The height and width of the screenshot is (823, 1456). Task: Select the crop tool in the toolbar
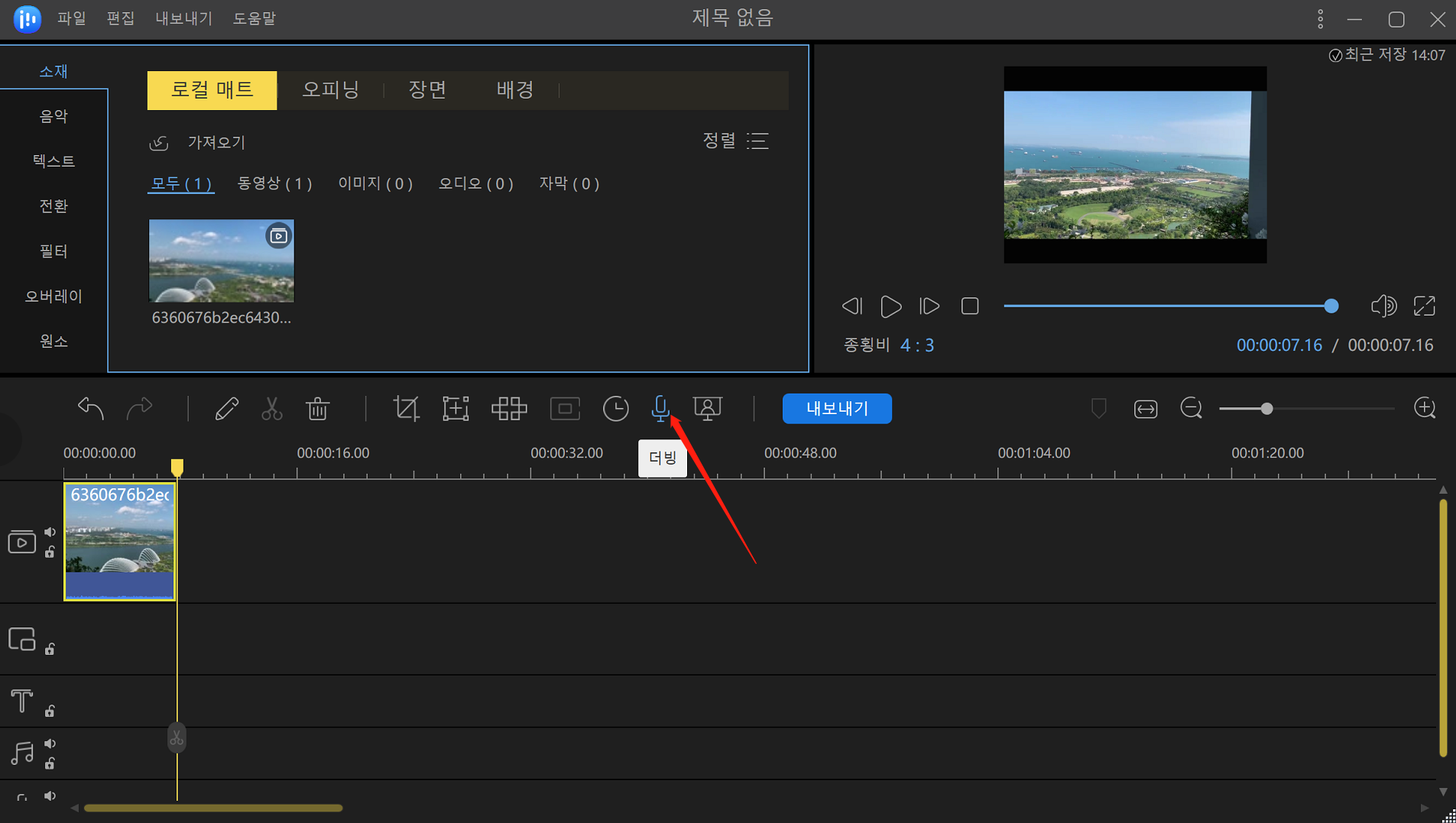click(x=405, y=409)
